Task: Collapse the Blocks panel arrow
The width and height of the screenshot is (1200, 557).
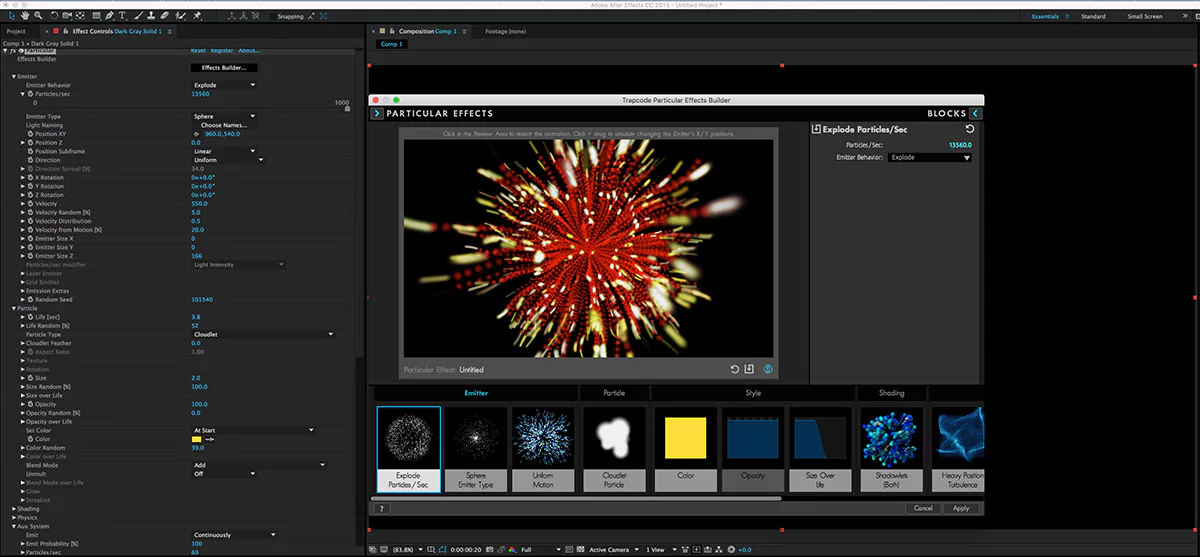Action: [975, 114]
